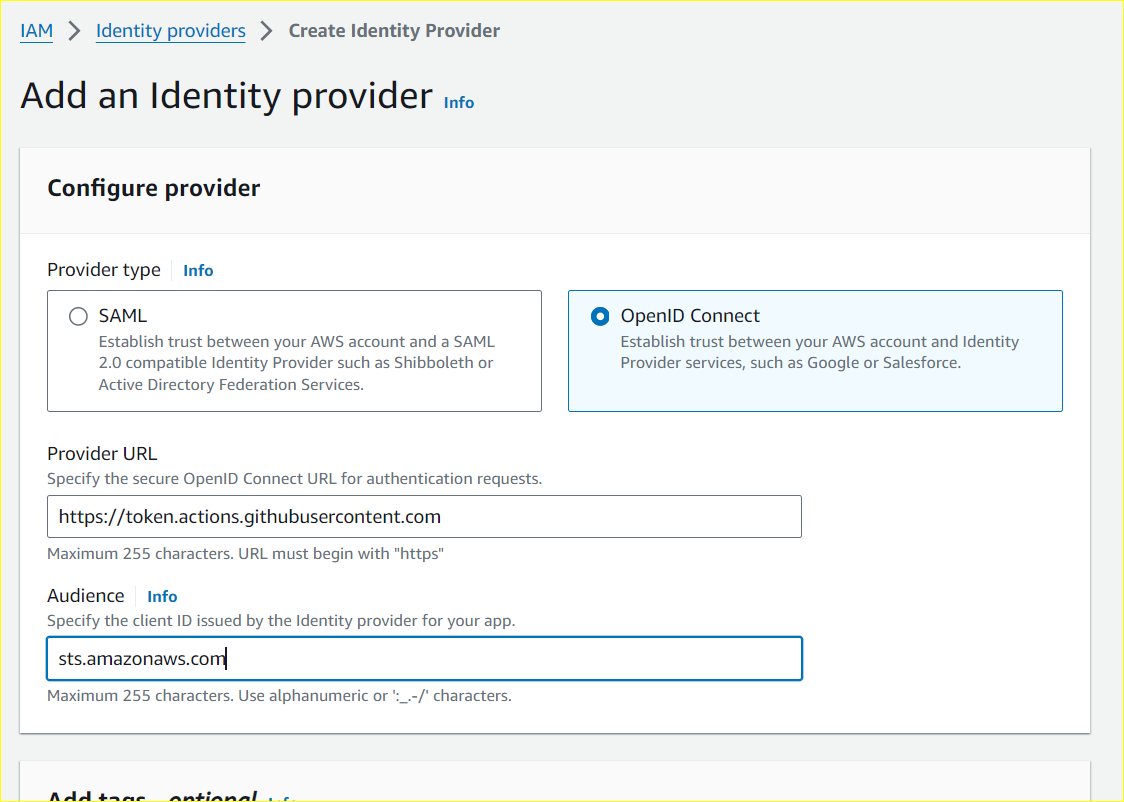Select the SAML radio button
Screen dimensions: 1124x802
[78, 316]
